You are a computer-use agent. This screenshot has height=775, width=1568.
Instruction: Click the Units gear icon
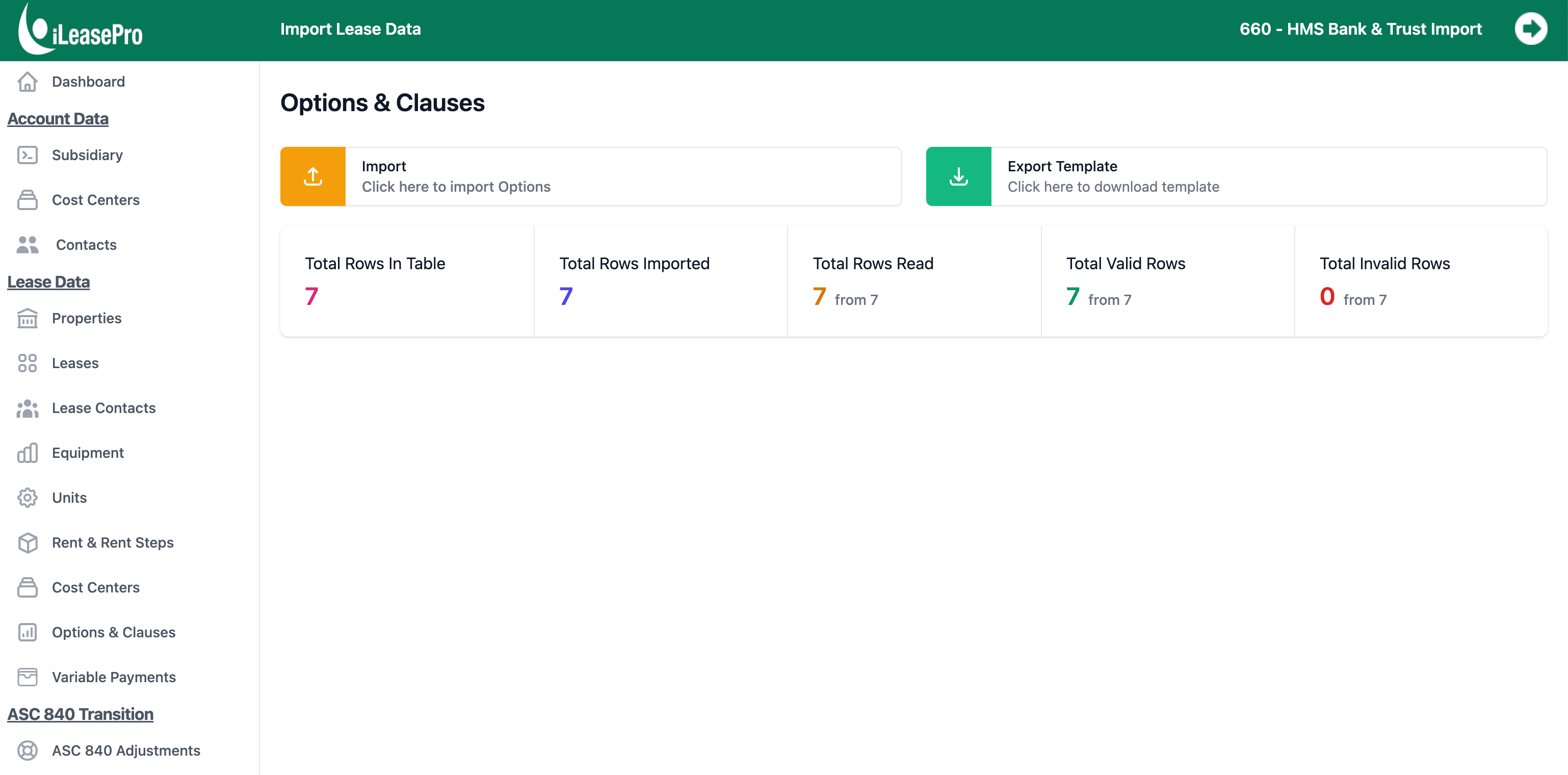[28, 498]
